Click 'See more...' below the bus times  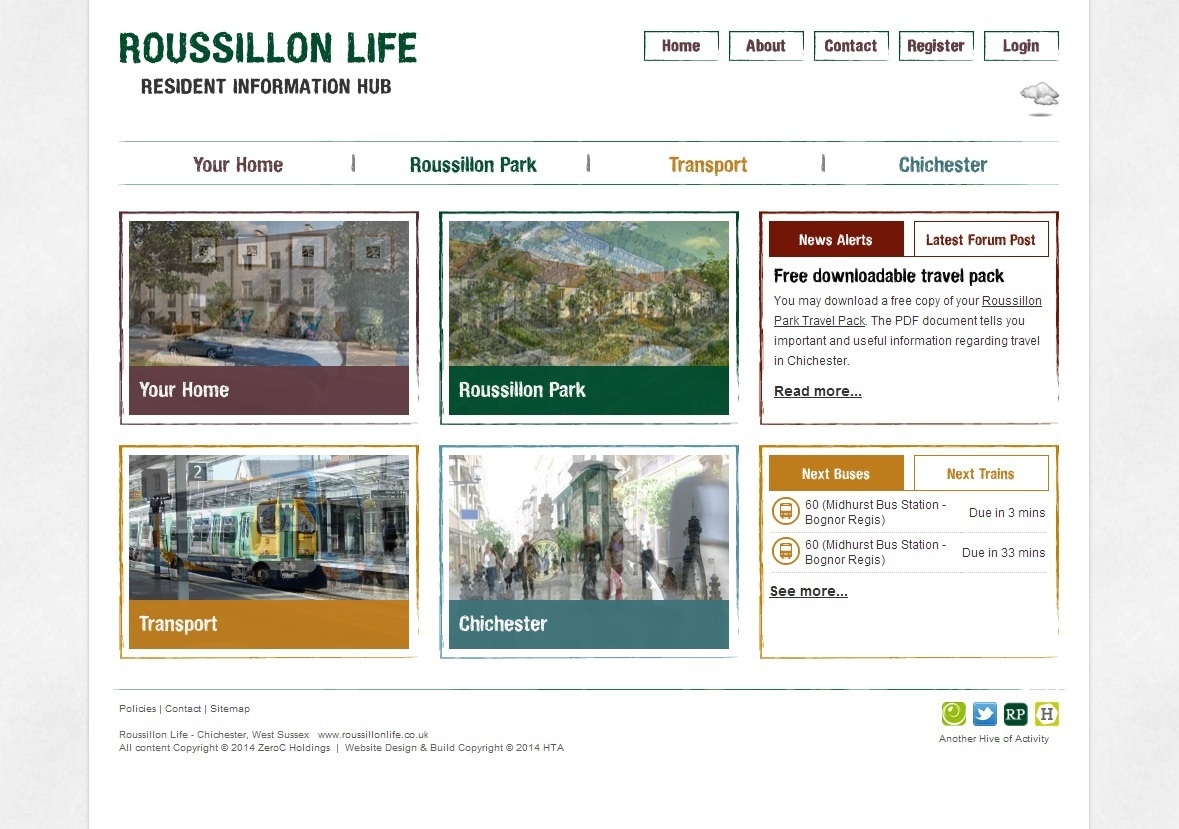(808, 591)
